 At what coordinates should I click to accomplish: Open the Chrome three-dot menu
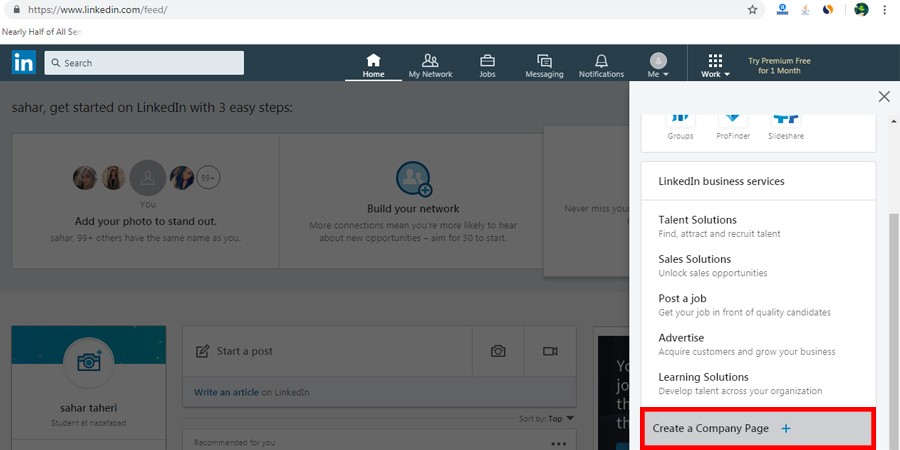pyautogui.click(x=885, y=10)
